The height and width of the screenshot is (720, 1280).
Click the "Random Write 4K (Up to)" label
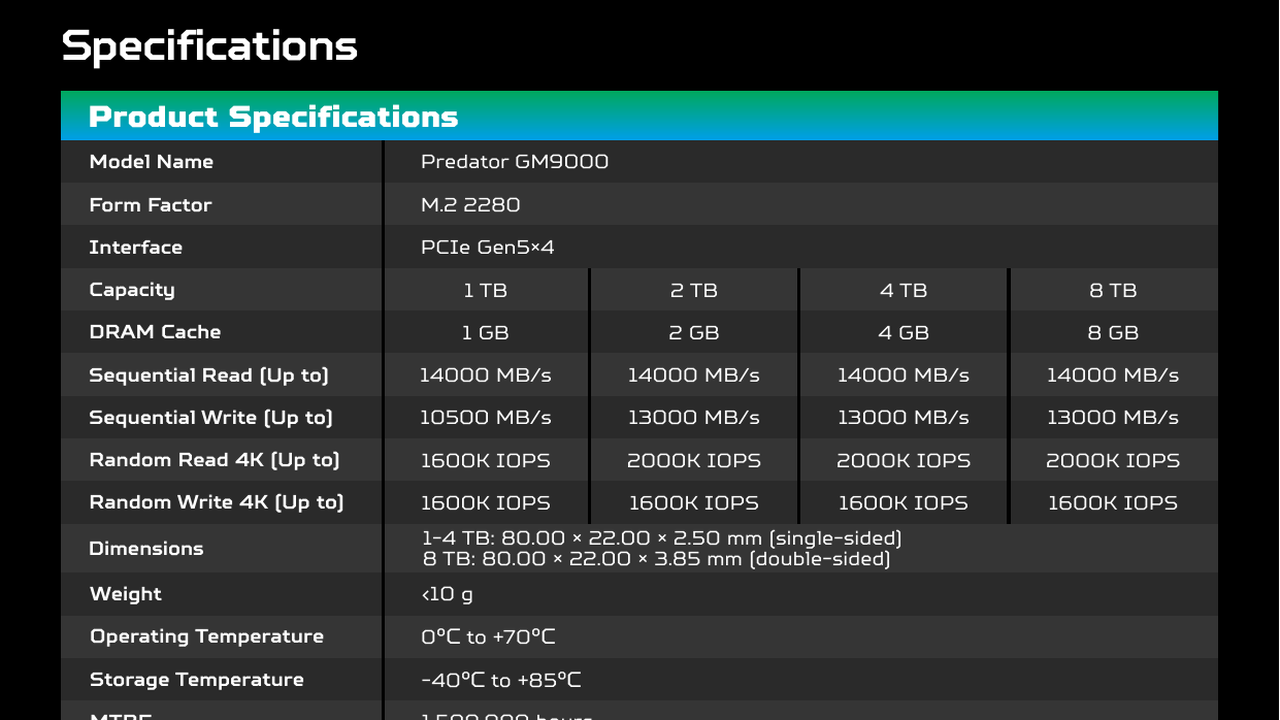pos(216,502)
